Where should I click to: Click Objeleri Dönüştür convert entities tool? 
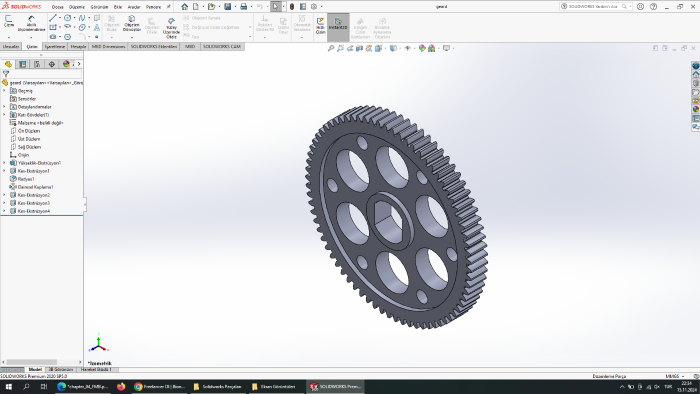pos(132,23)
